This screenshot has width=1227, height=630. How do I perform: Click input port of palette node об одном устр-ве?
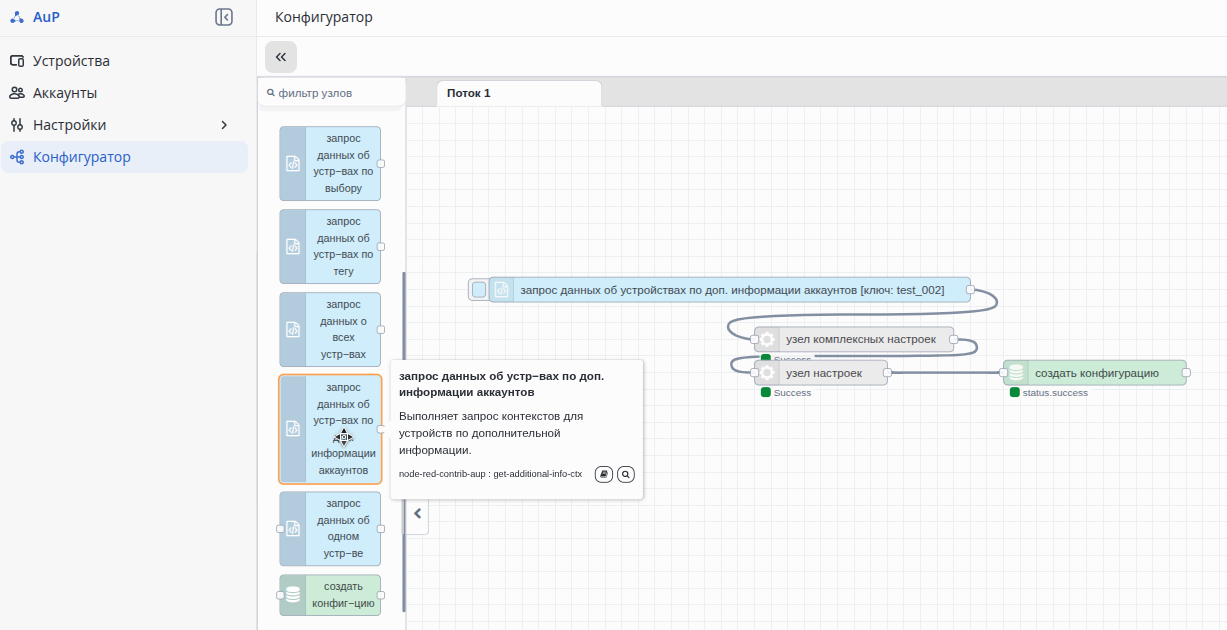(x=280, y=528)
